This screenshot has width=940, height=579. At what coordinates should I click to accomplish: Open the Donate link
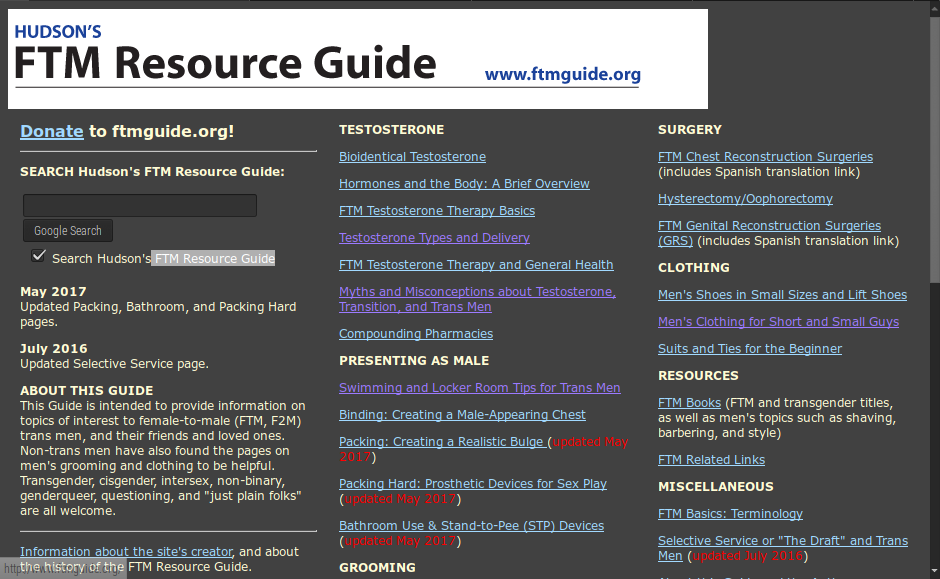(x=52, y=131)
